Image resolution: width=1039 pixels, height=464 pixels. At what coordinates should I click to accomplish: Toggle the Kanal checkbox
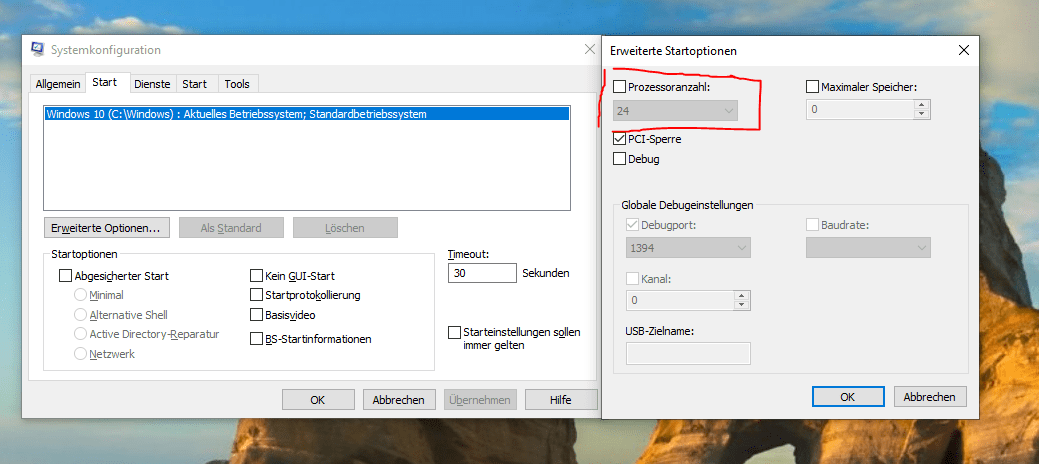coord(632,278)
